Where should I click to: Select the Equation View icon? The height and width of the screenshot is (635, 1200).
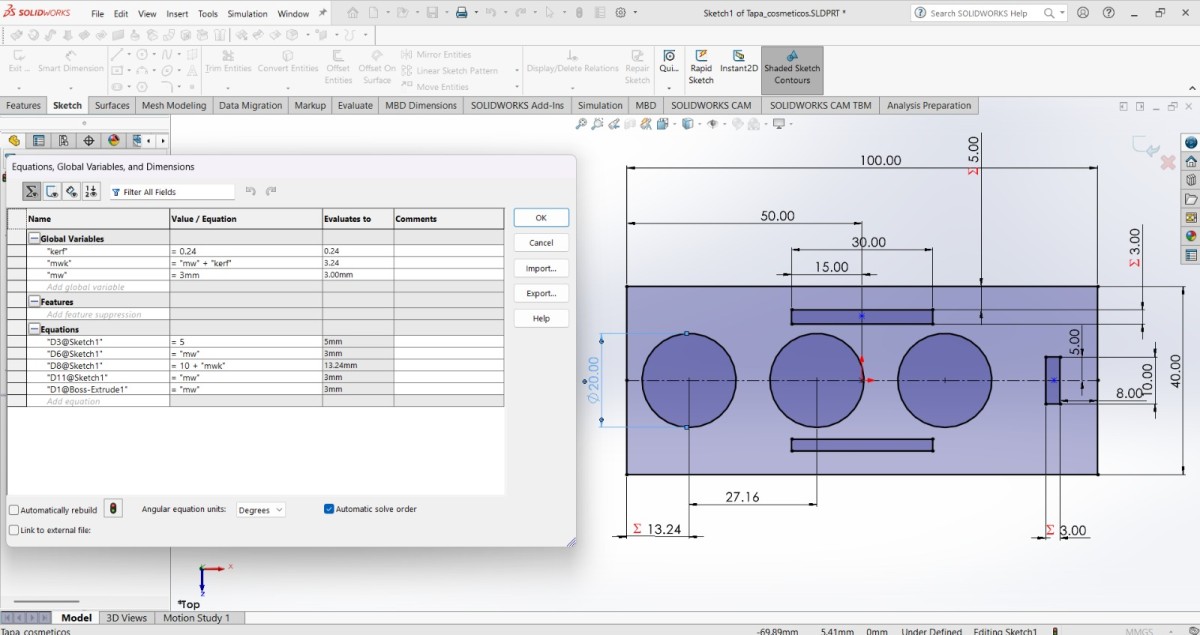32,191
